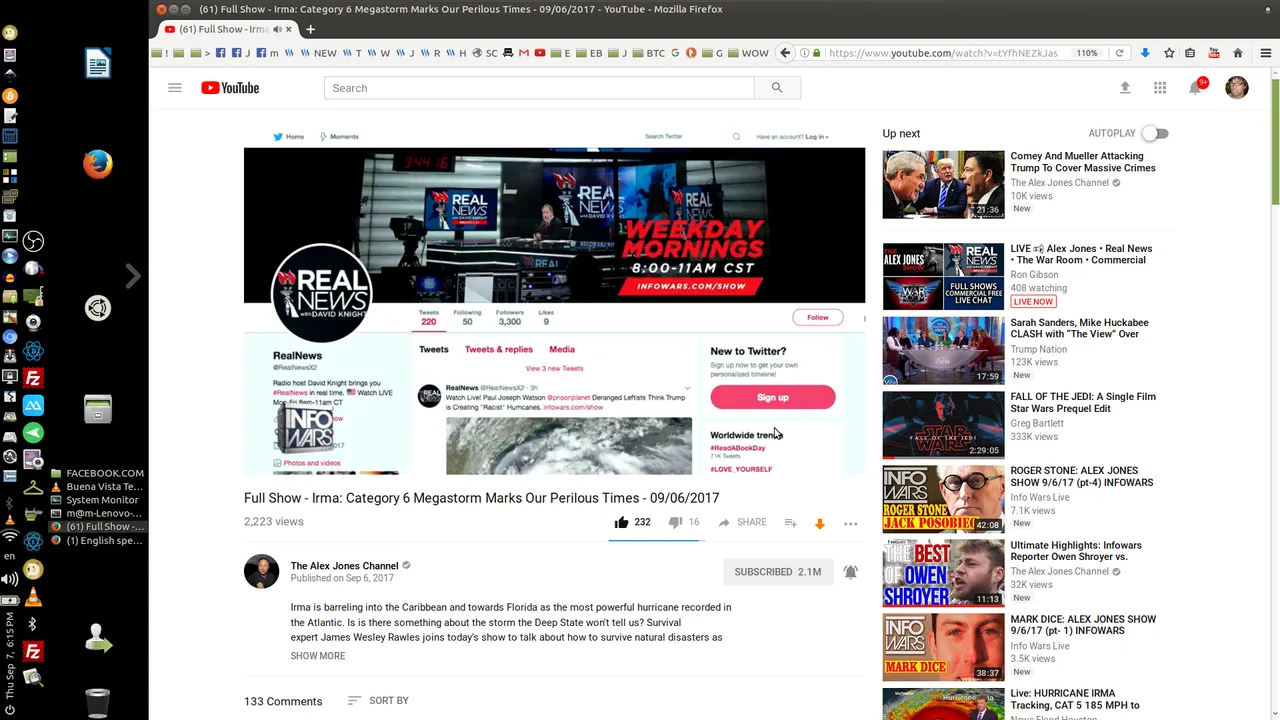Click the search magnifier button
The image size is (1280, 720).
coord(777,88)
